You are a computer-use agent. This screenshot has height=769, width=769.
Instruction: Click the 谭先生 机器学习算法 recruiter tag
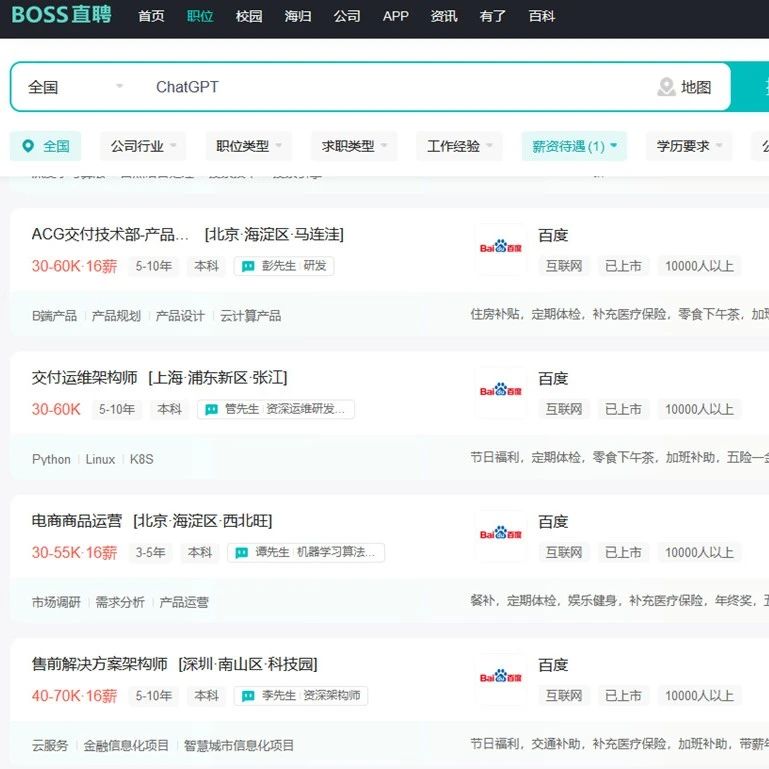pos(306,552)
